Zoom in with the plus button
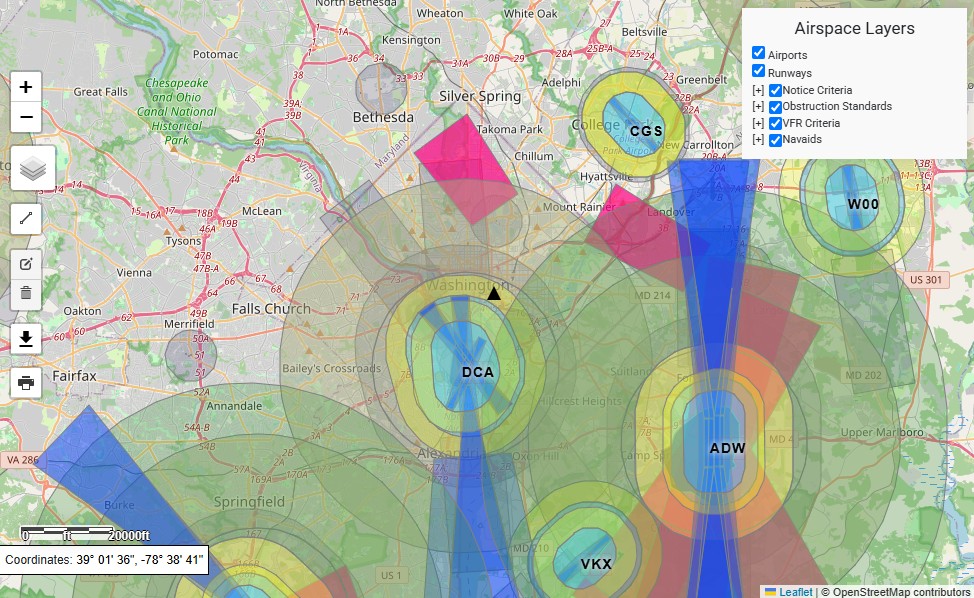The height and width of the screenshot is (598, 974). pyautogui.click(x=25, y=87)
